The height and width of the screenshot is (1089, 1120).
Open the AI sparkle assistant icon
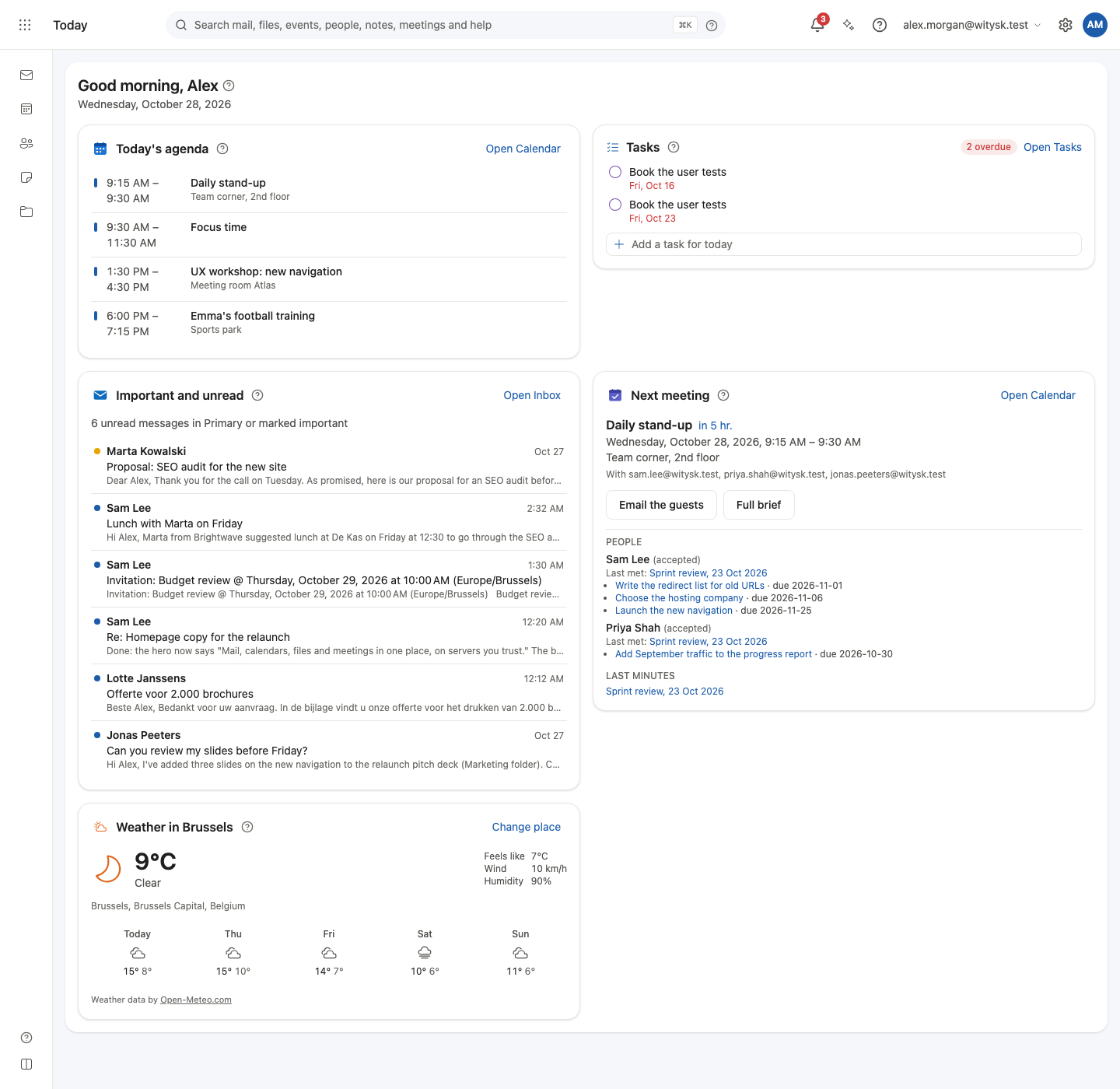(849, 25)
